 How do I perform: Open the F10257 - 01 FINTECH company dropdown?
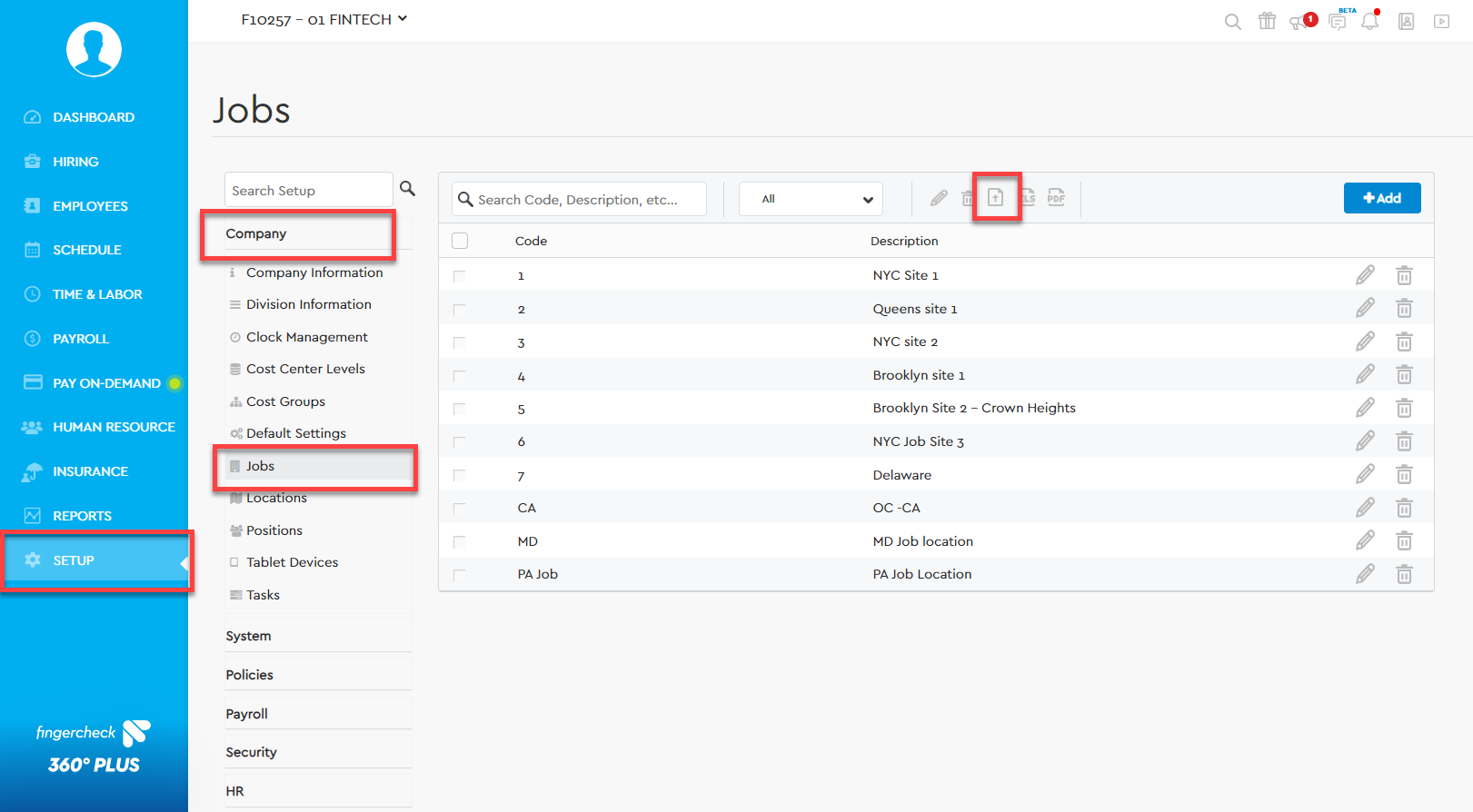point(323,19)
